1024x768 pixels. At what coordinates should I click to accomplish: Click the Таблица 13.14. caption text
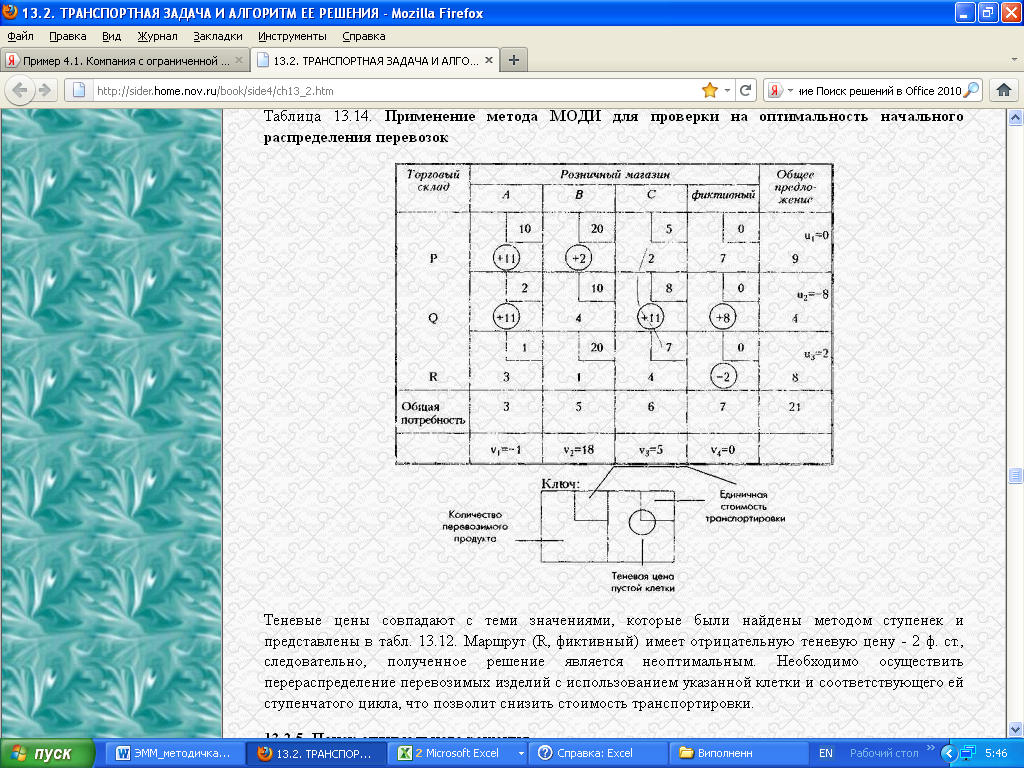317,117
